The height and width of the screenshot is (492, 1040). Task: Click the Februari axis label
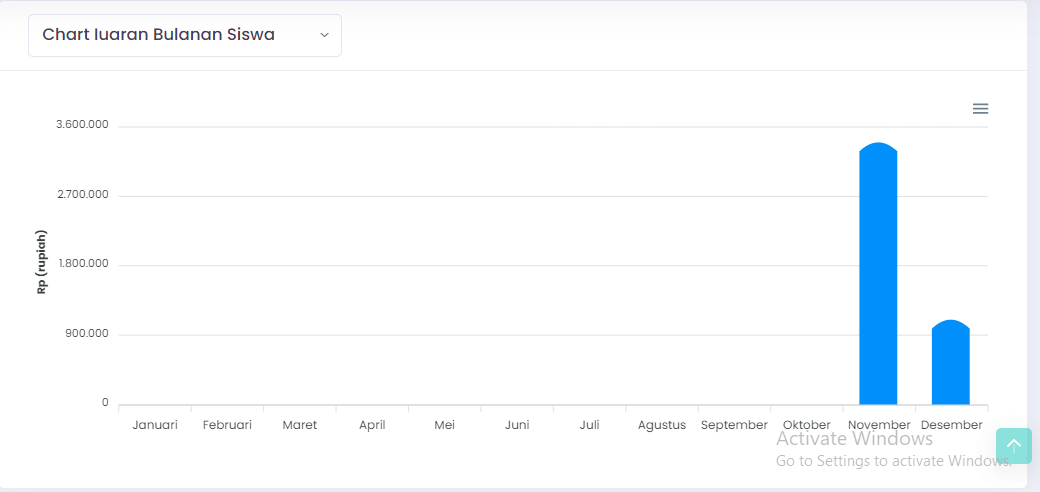(228, 425)
